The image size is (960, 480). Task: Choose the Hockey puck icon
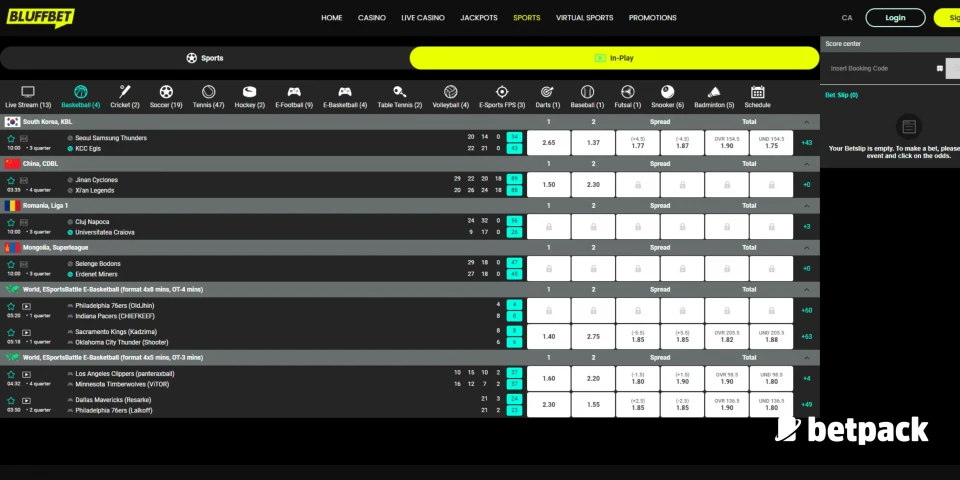point(250,92)
